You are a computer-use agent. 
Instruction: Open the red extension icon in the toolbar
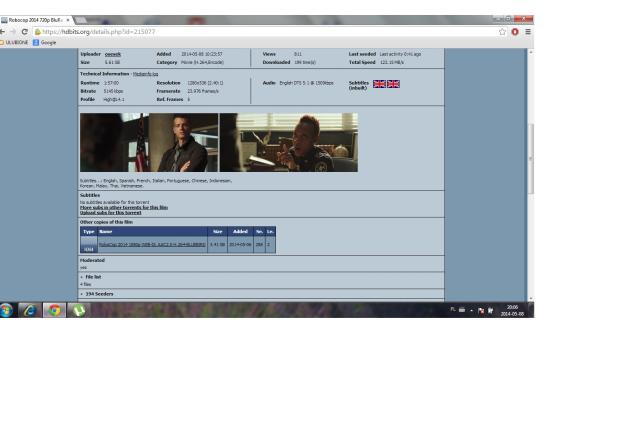coord(515,32)
